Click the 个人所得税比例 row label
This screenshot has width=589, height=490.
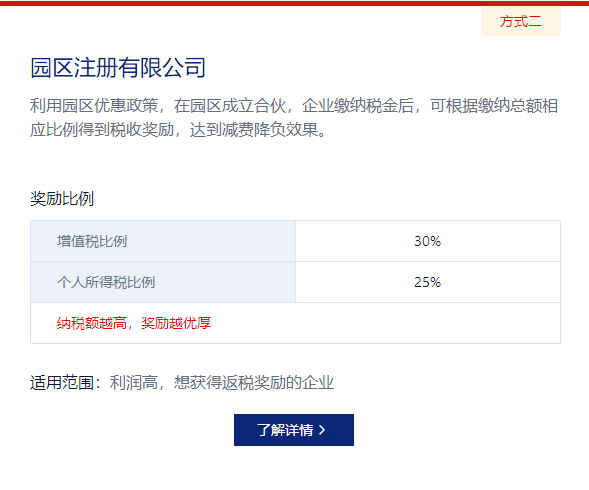pyautogui.click(x=106, y=282)
